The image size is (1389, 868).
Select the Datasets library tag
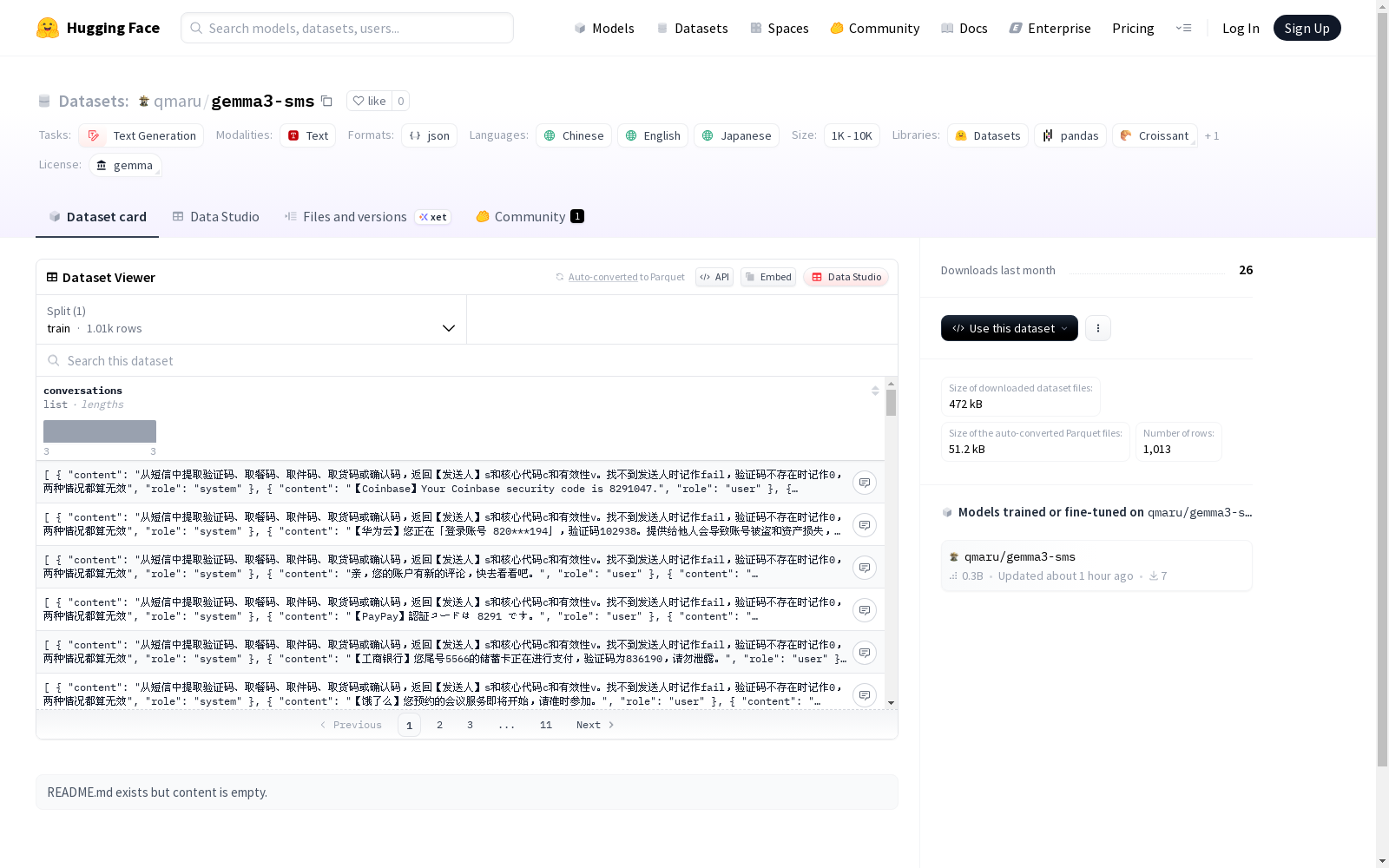[988, 135]
